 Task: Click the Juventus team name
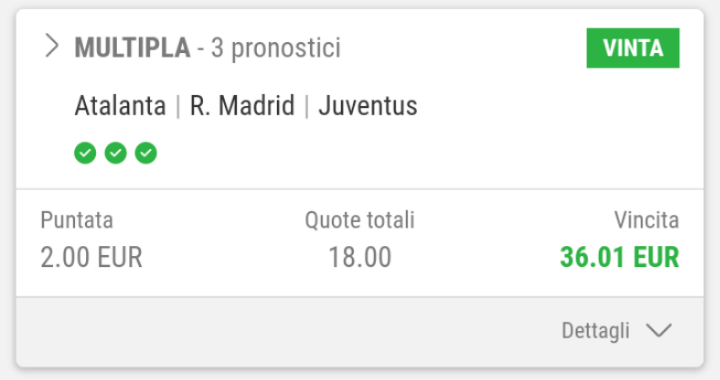pyautogui.click(x=368, y=106)
